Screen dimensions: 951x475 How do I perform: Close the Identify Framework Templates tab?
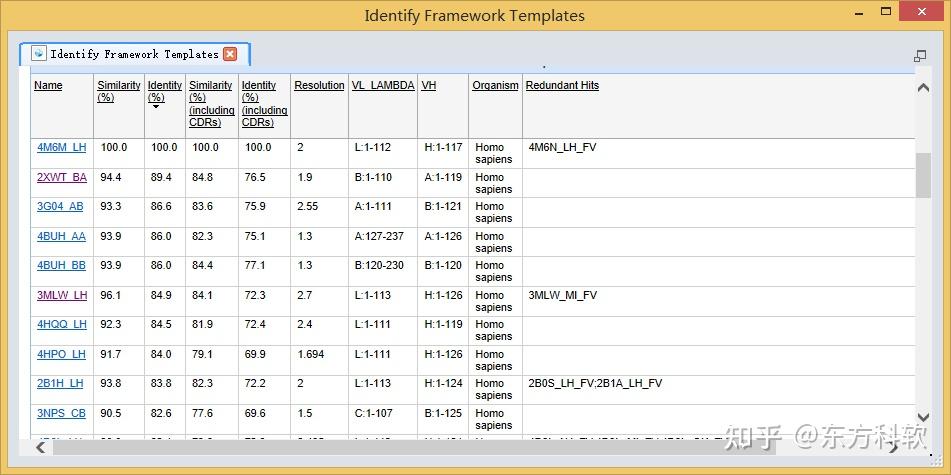[230, 54]
